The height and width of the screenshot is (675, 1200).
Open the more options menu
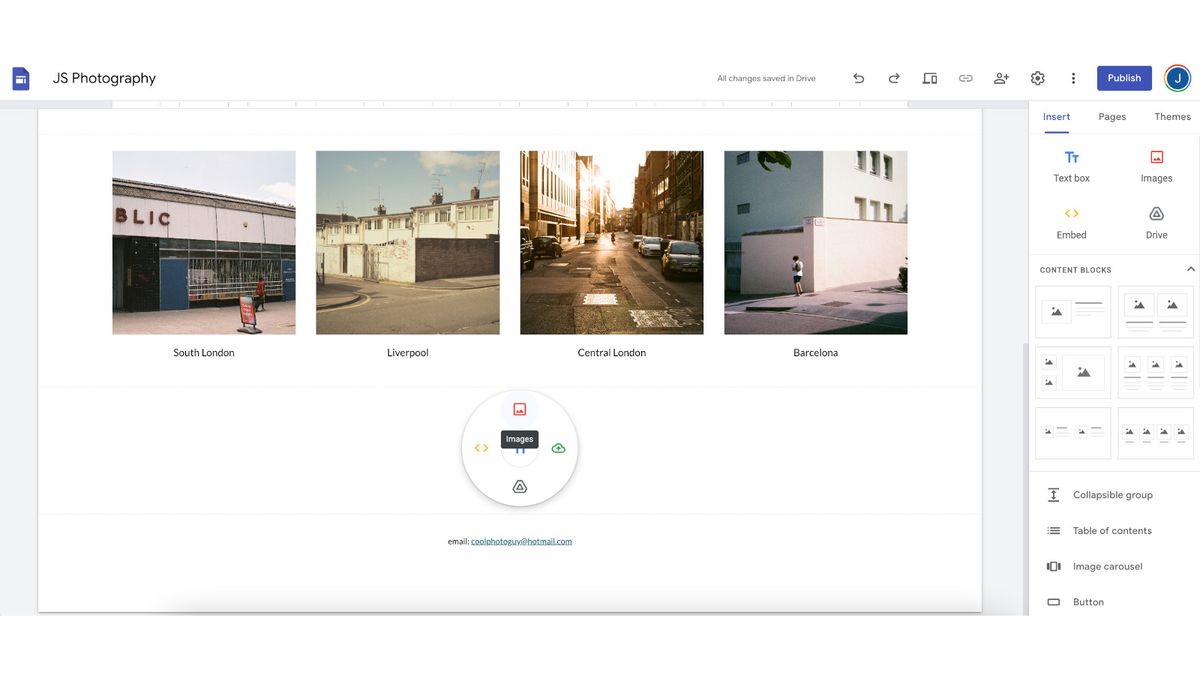coord(1073,77)
